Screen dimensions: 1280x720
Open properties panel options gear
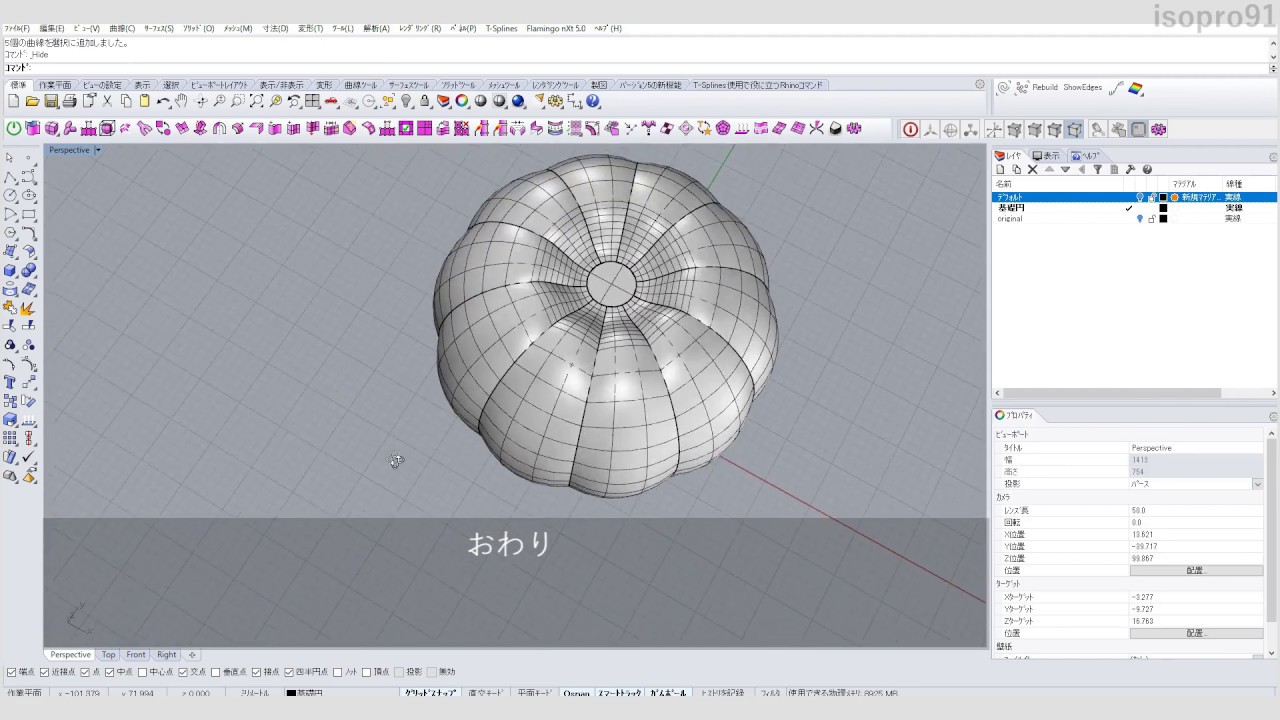pyautogui.click(x=1273, y=416)
